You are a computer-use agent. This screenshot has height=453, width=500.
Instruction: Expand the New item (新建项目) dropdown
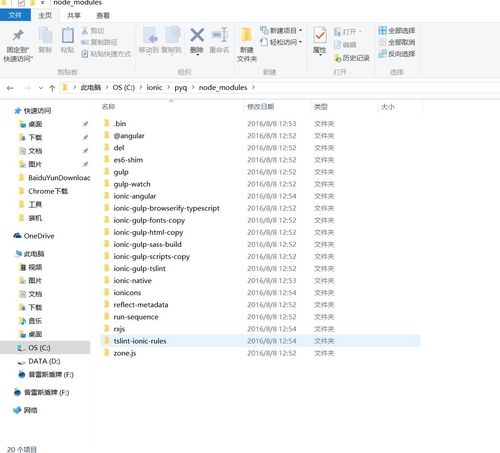281,31
